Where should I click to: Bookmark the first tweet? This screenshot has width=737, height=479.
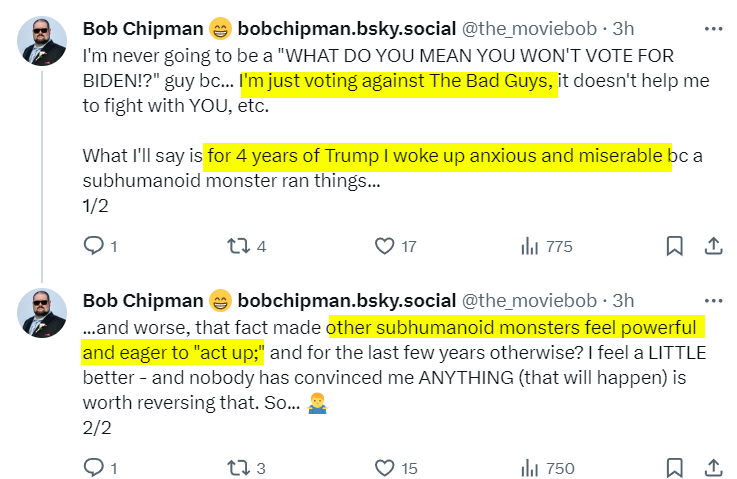point(675,246)
